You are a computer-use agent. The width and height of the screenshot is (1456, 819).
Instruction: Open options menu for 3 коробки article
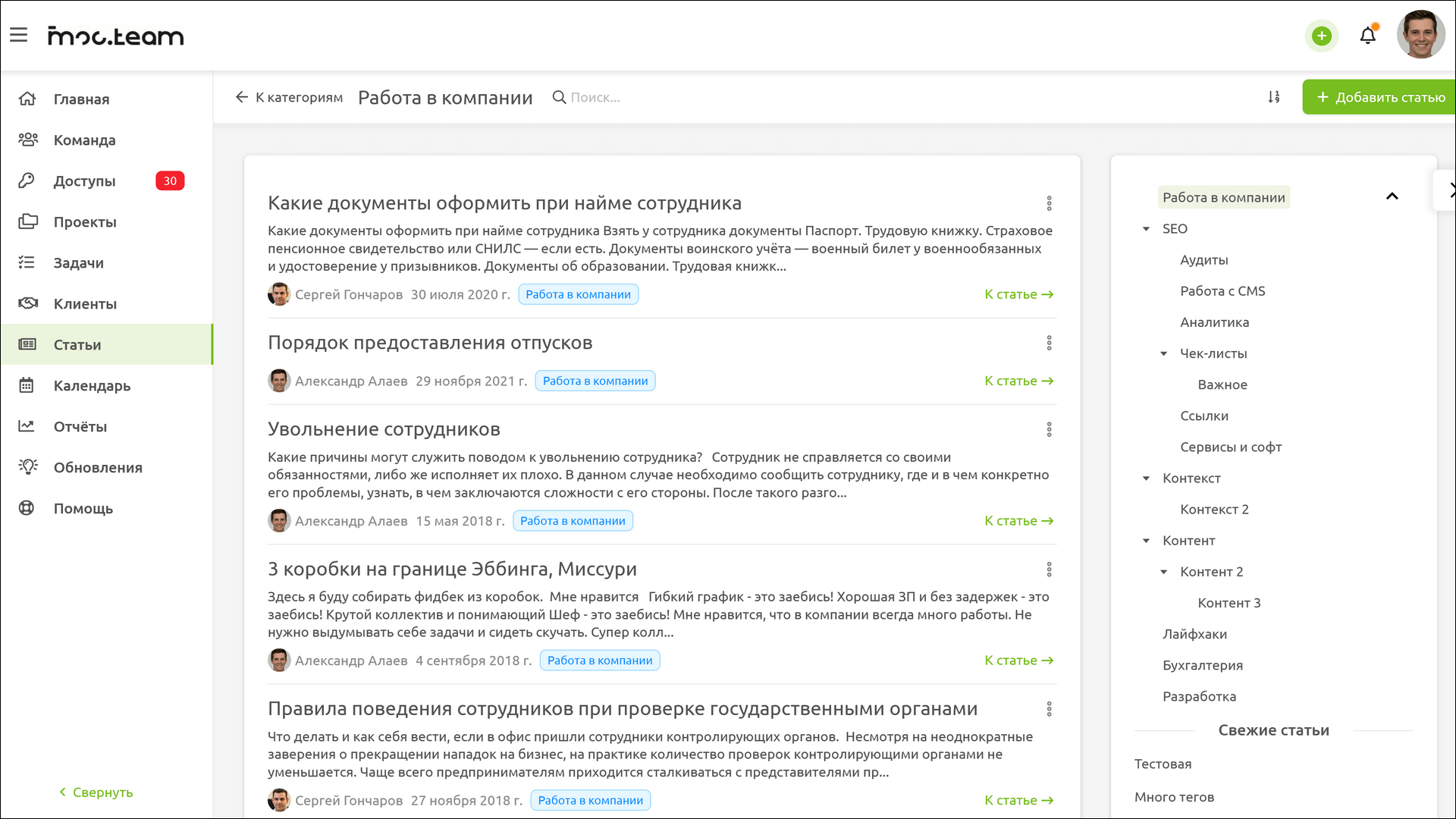[1050, 570]
